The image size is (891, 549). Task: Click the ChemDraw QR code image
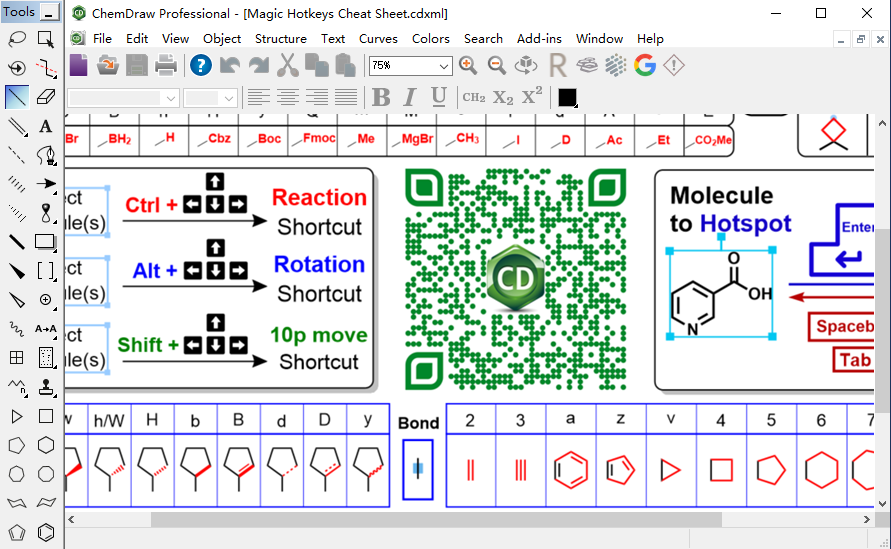click(x=515, y=279)
